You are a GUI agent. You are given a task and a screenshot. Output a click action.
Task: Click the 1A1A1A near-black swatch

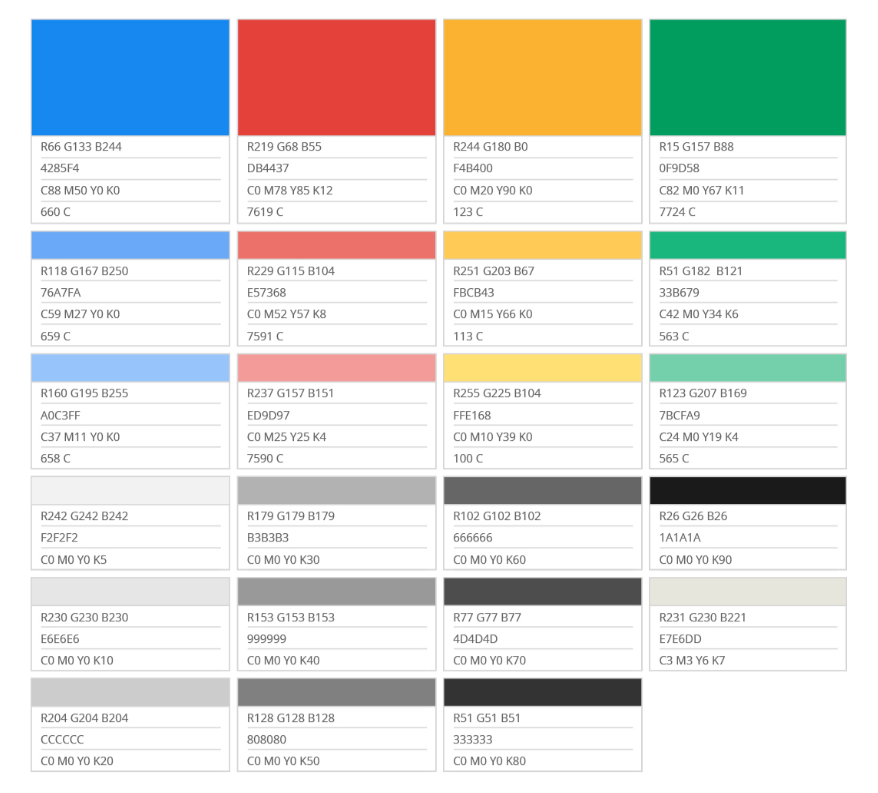click(748, 491)
